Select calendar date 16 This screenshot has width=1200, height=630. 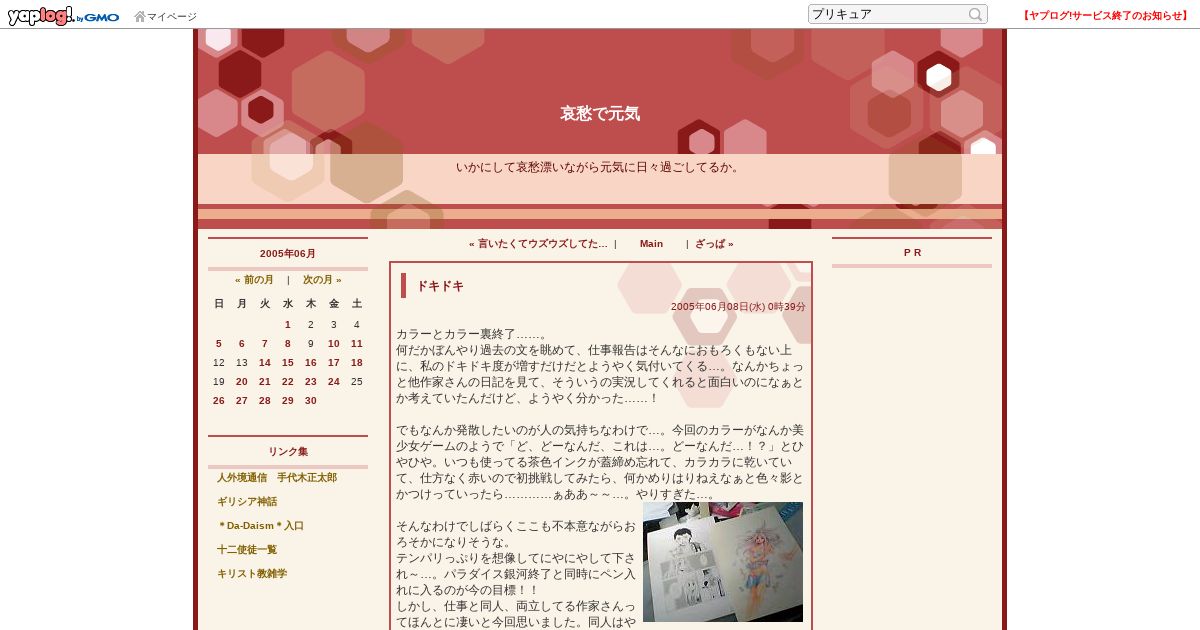(311, 363)
